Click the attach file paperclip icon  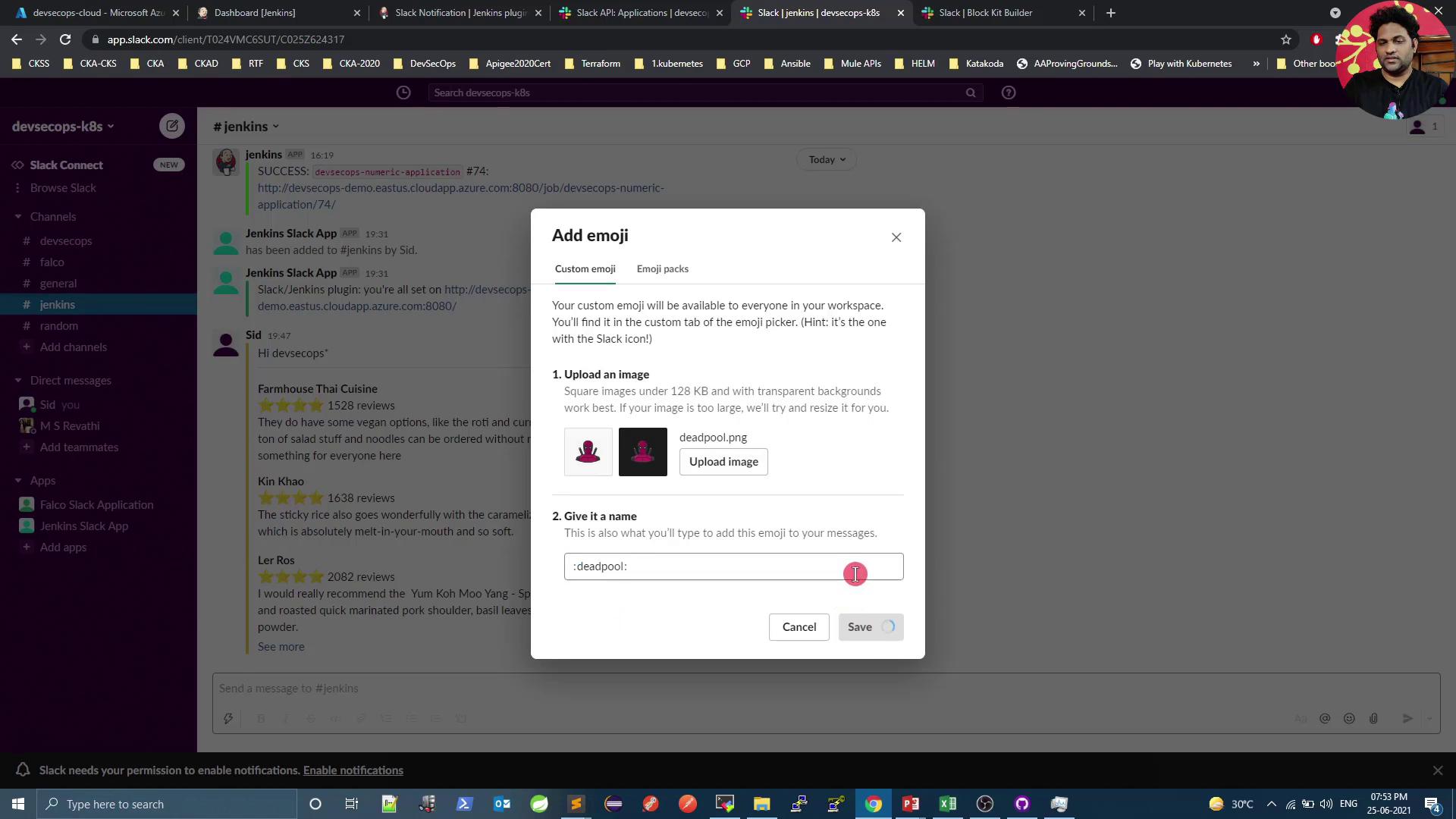point(1373,718)
